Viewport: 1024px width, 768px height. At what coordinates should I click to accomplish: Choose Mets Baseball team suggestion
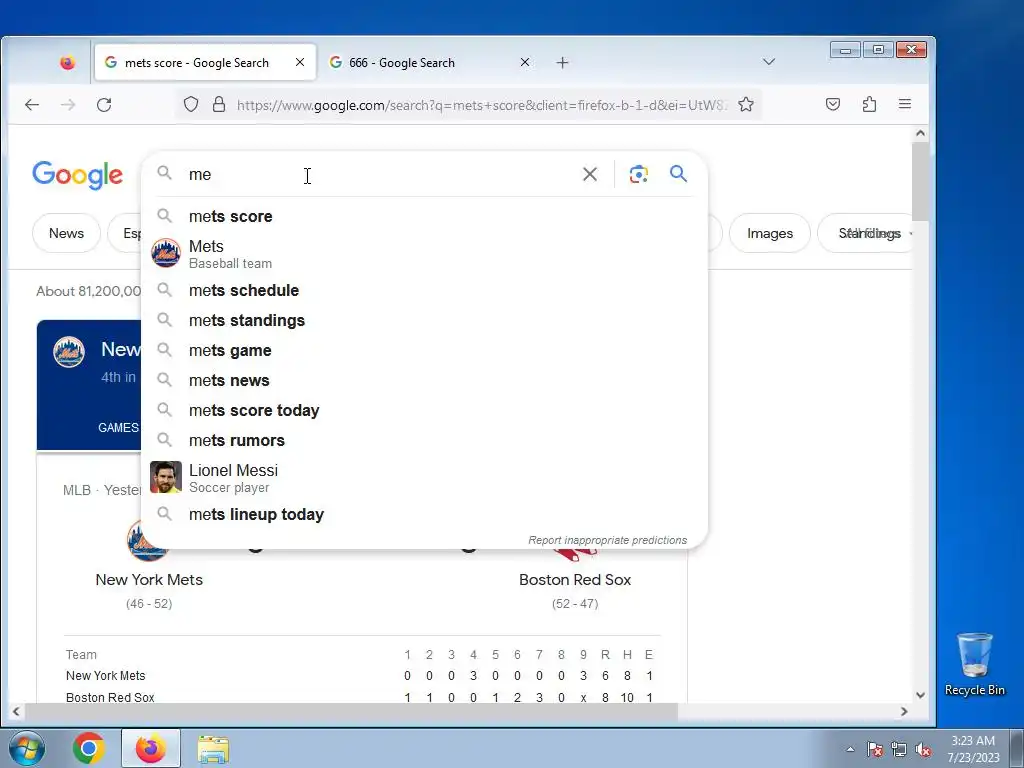(x=424, y=253)
